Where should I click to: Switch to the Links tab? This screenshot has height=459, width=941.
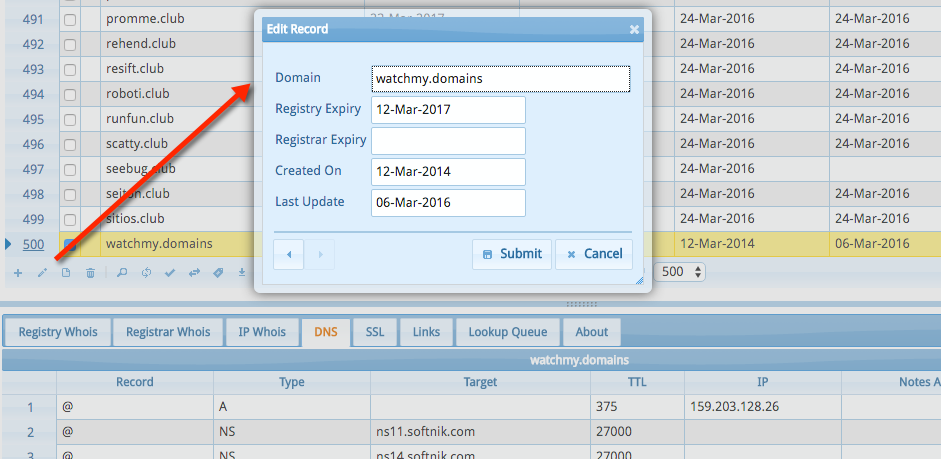[426, 332]
